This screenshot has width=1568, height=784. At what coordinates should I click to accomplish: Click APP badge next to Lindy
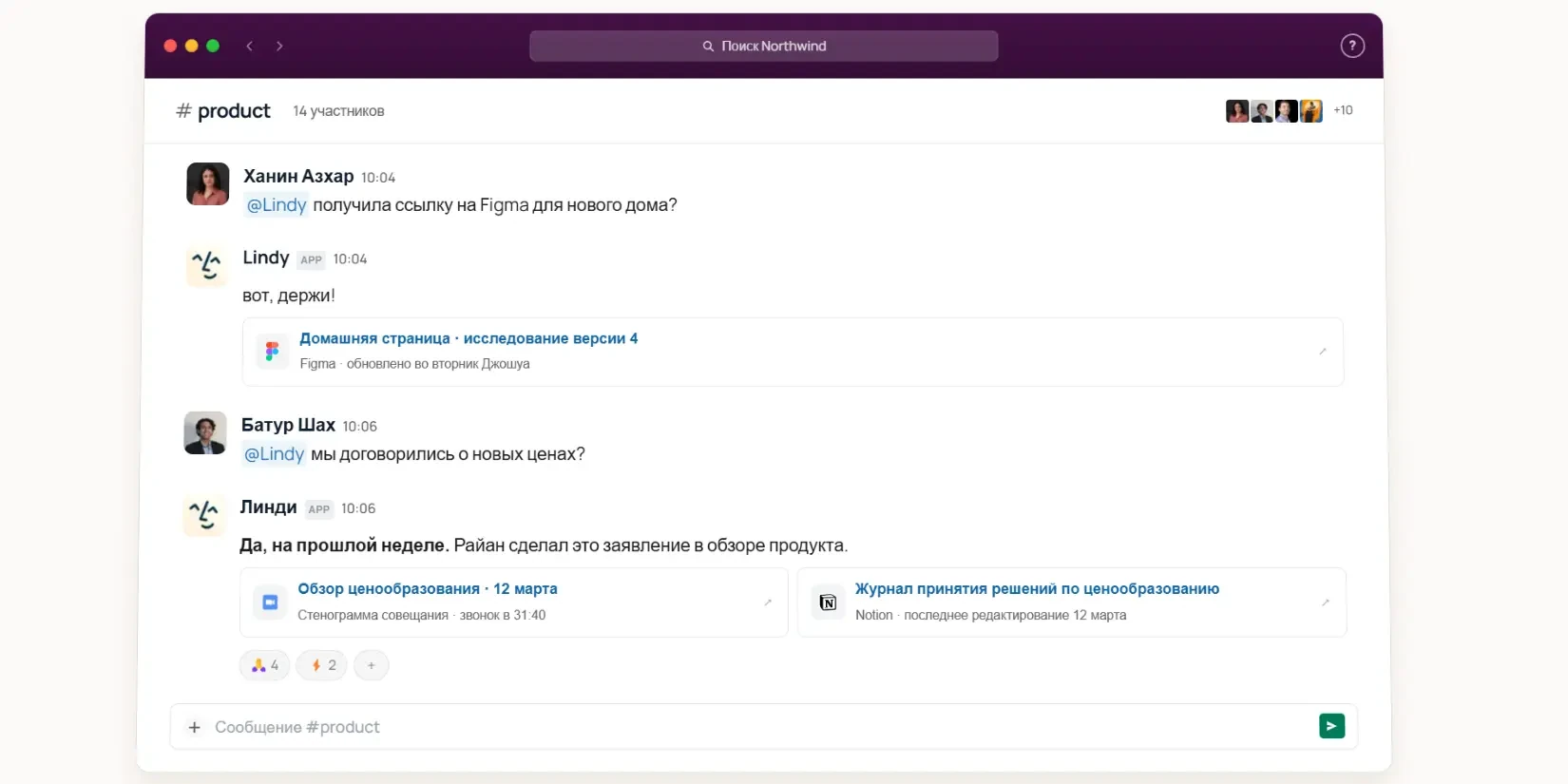312,259
